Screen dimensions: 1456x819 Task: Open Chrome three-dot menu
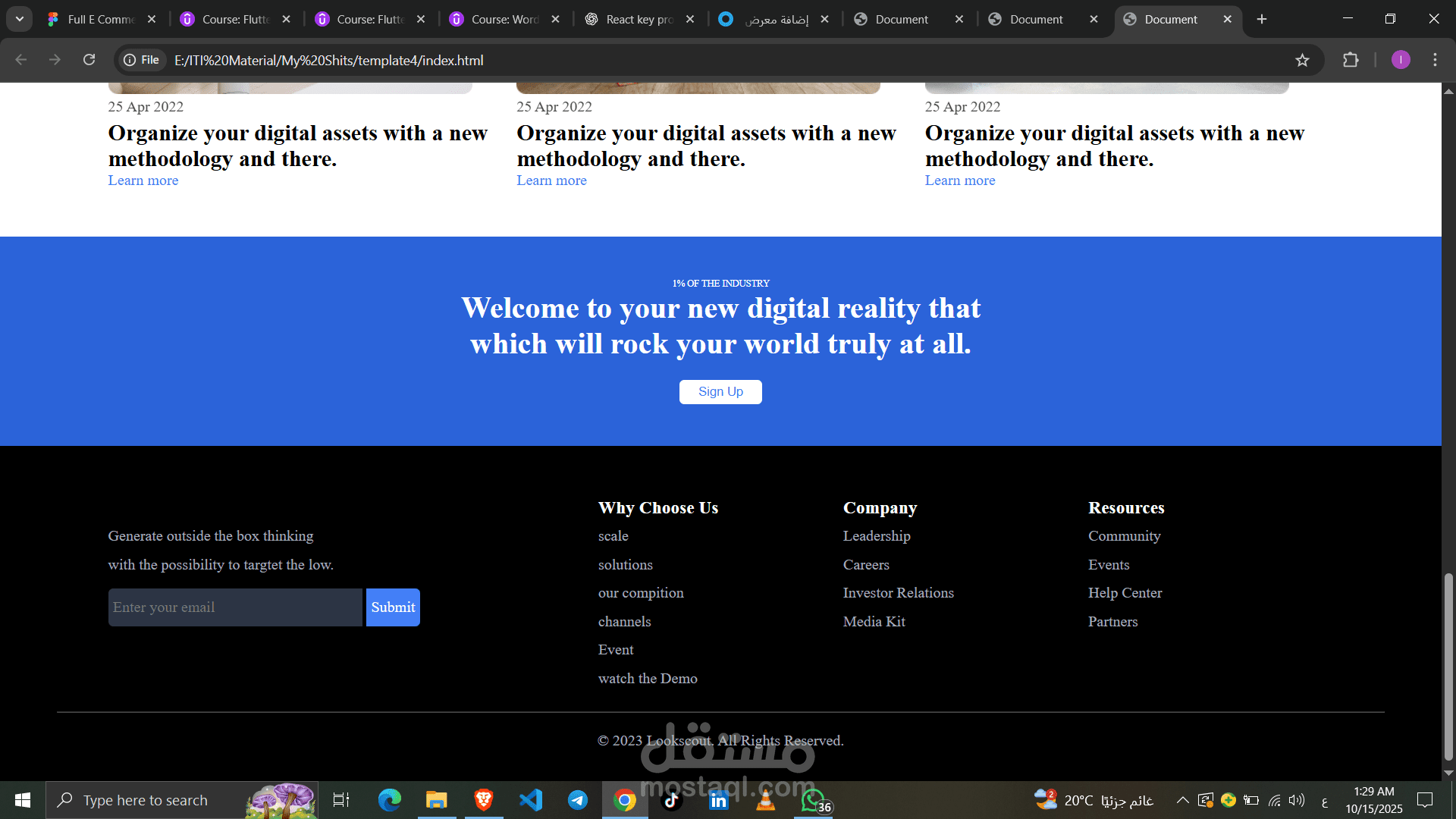click(1435, 60)
